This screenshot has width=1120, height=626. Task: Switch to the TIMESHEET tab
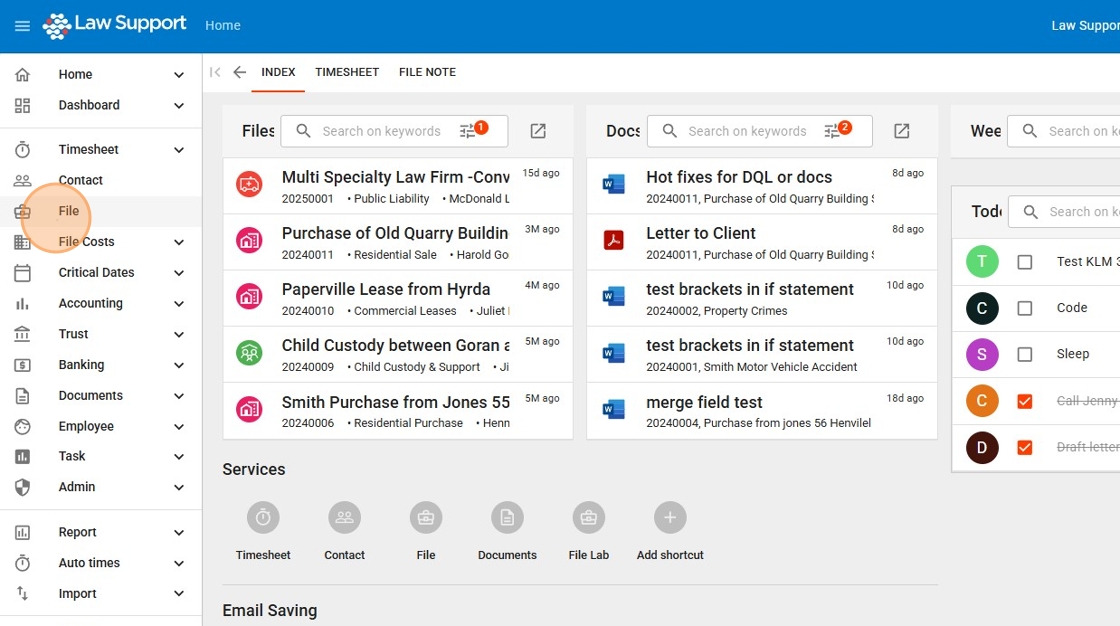tap(347, 72)
